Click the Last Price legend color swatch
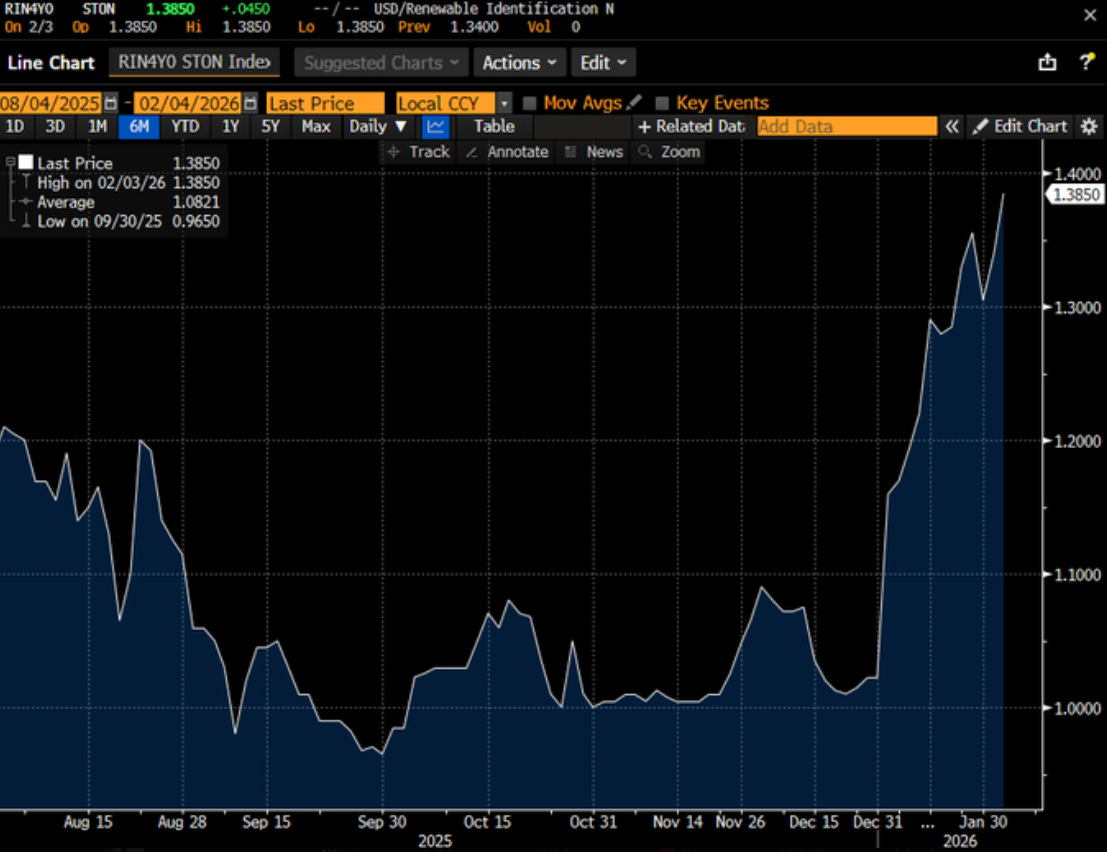The height and width of the screenshot is (852, 1107). pos(26,162)
